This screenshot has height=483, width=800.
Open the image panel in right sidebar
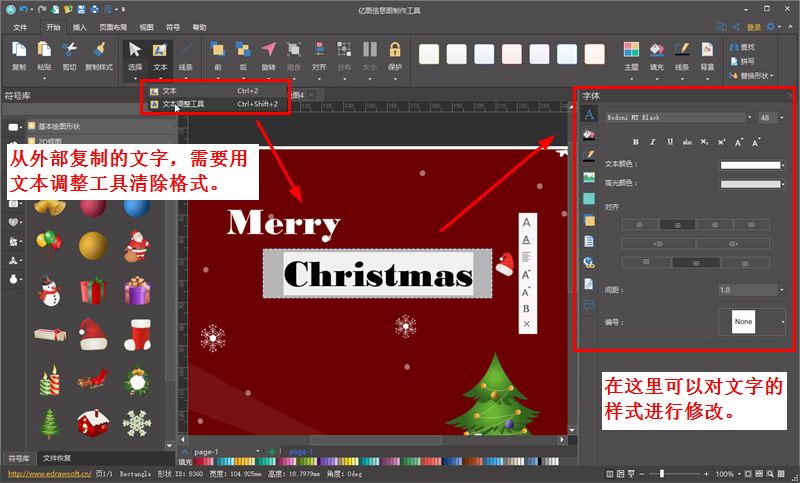click(x=589, y=177)
